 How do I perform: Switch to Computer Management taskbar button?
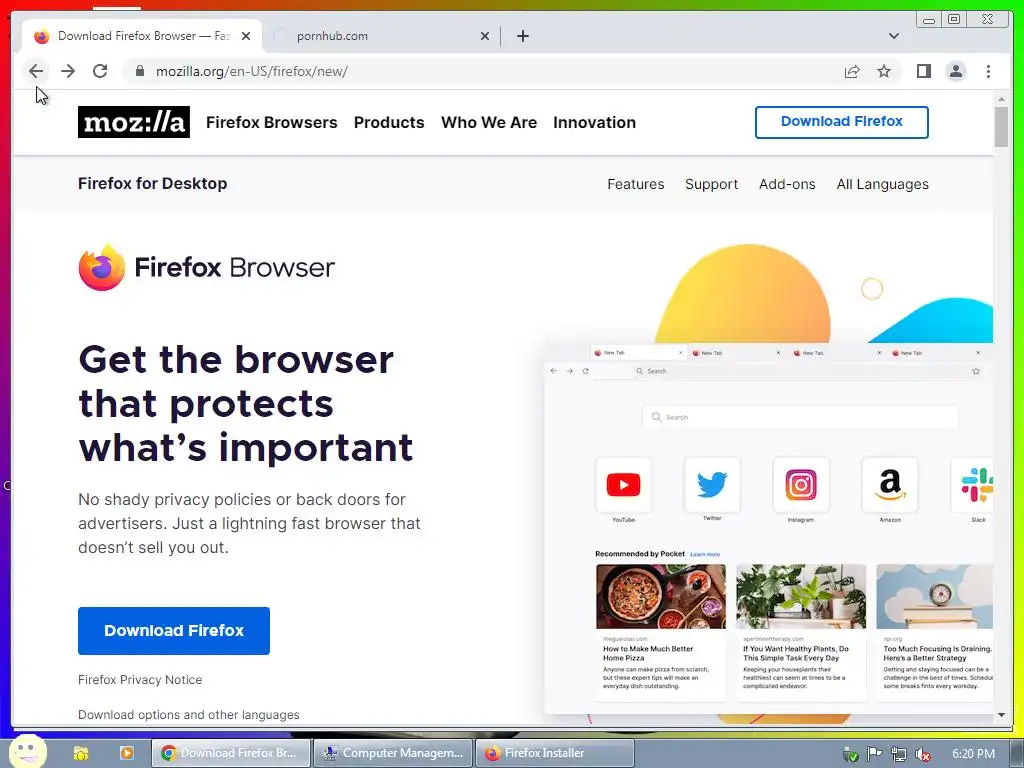pyautogui.click(x=394, y=753)
